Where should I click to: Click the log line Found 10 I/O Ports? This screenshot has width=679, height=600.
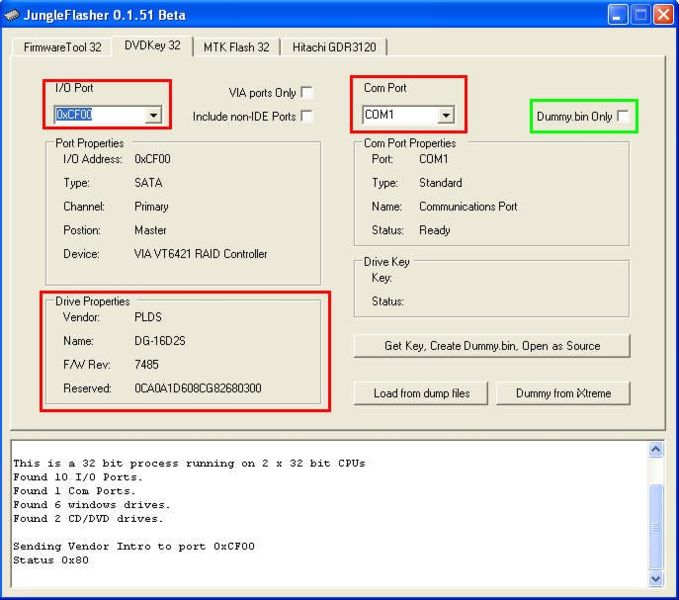click(78, 477)
